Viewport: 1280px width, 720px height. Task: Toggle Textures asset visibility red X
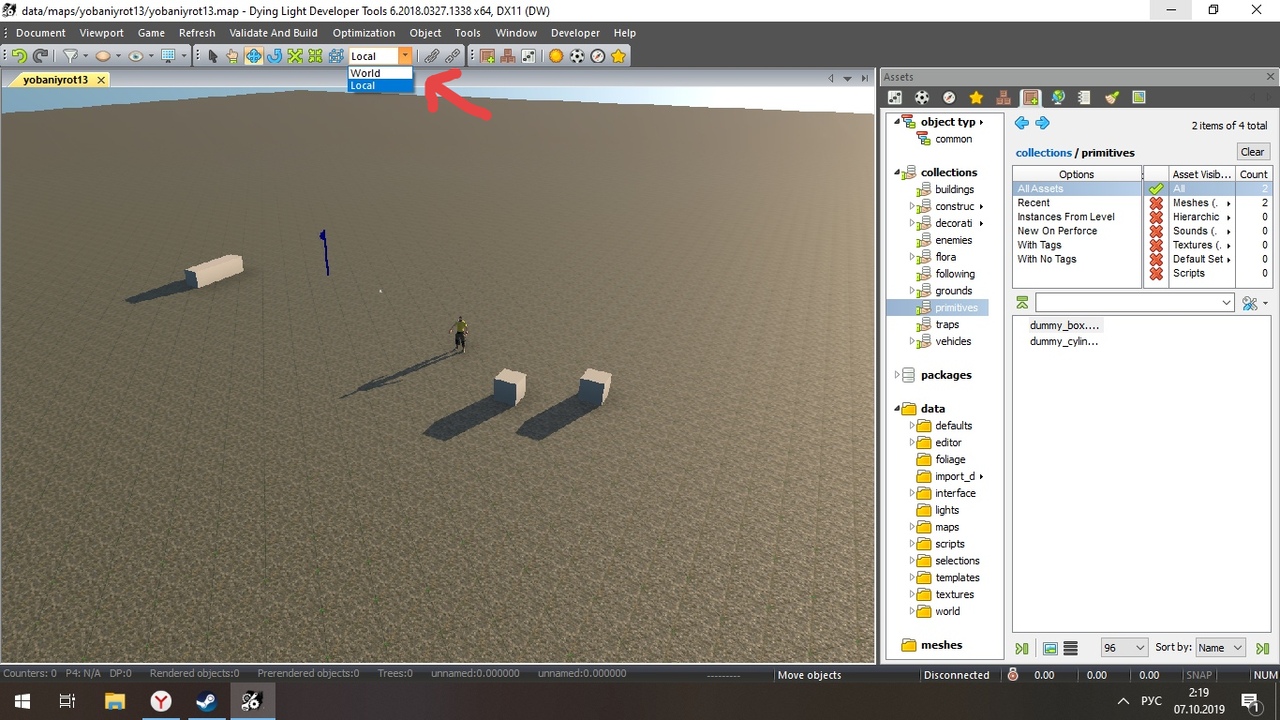(x=1156, y=245)
